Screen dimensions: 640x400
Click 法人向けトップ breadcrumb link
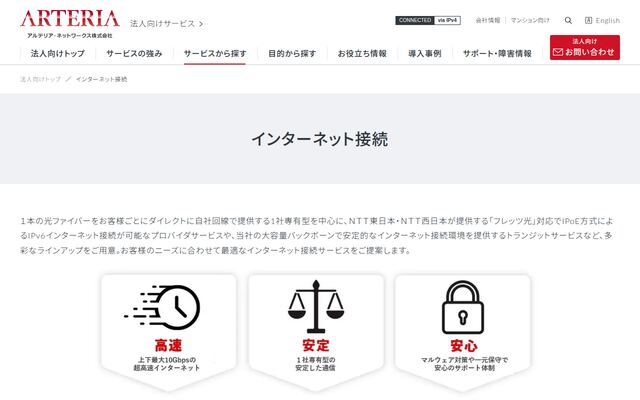click(x=40, y=79)
